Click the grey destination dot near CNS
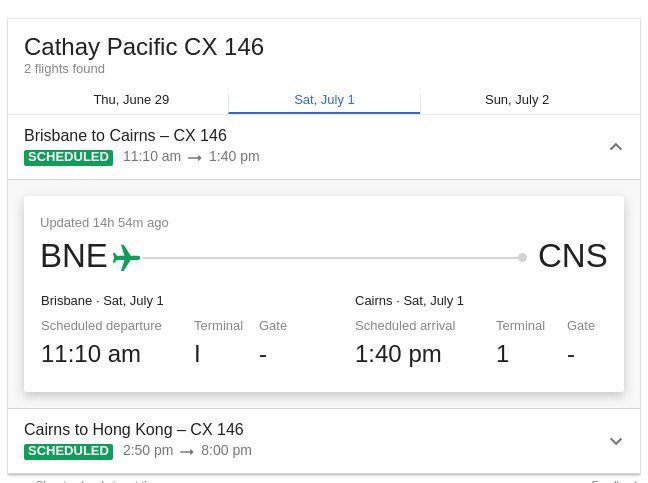This screenshot has width=648, height=483. click(522, 257)
